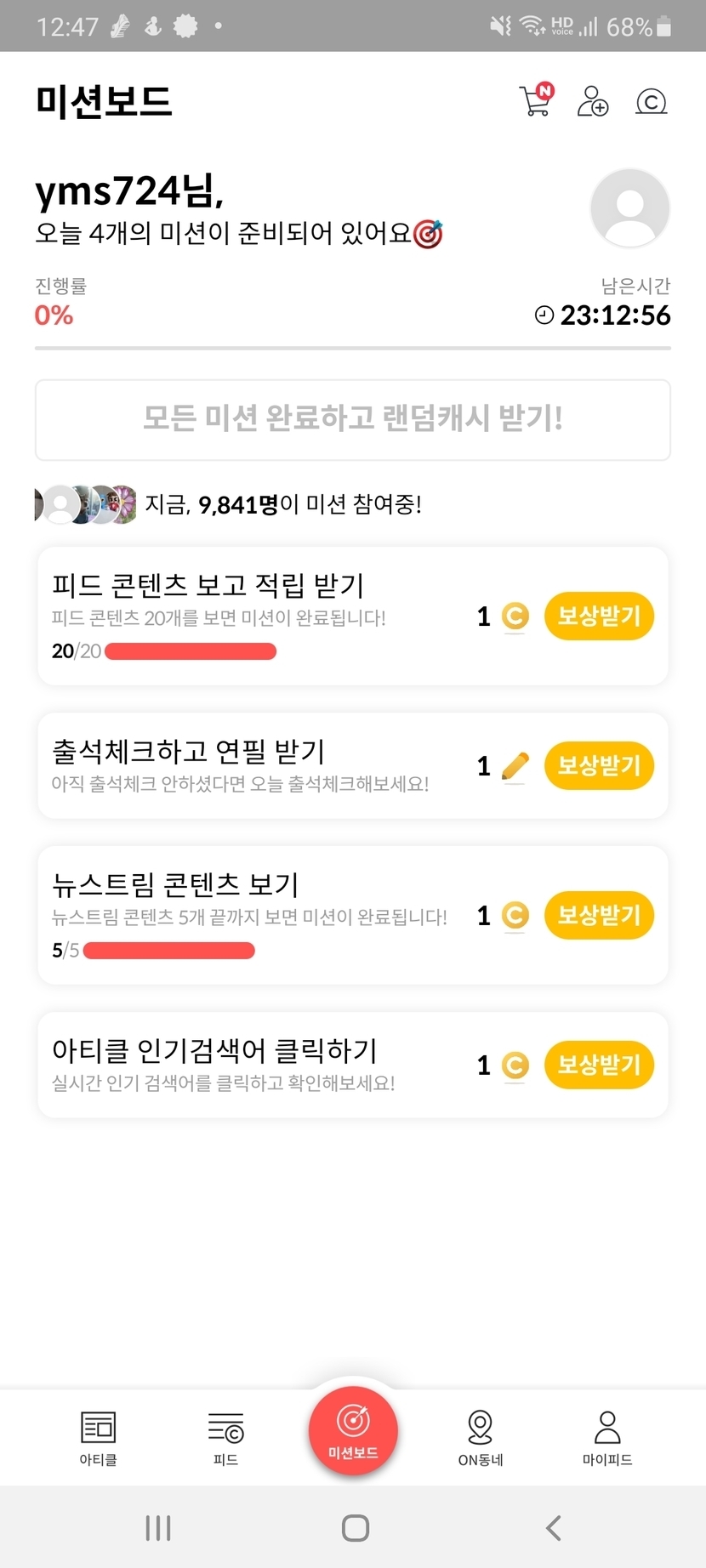Switch to the 피드 tab
Viewport: 706px width, 1568px height.
pyautogui.click(x=225, y=1439)
